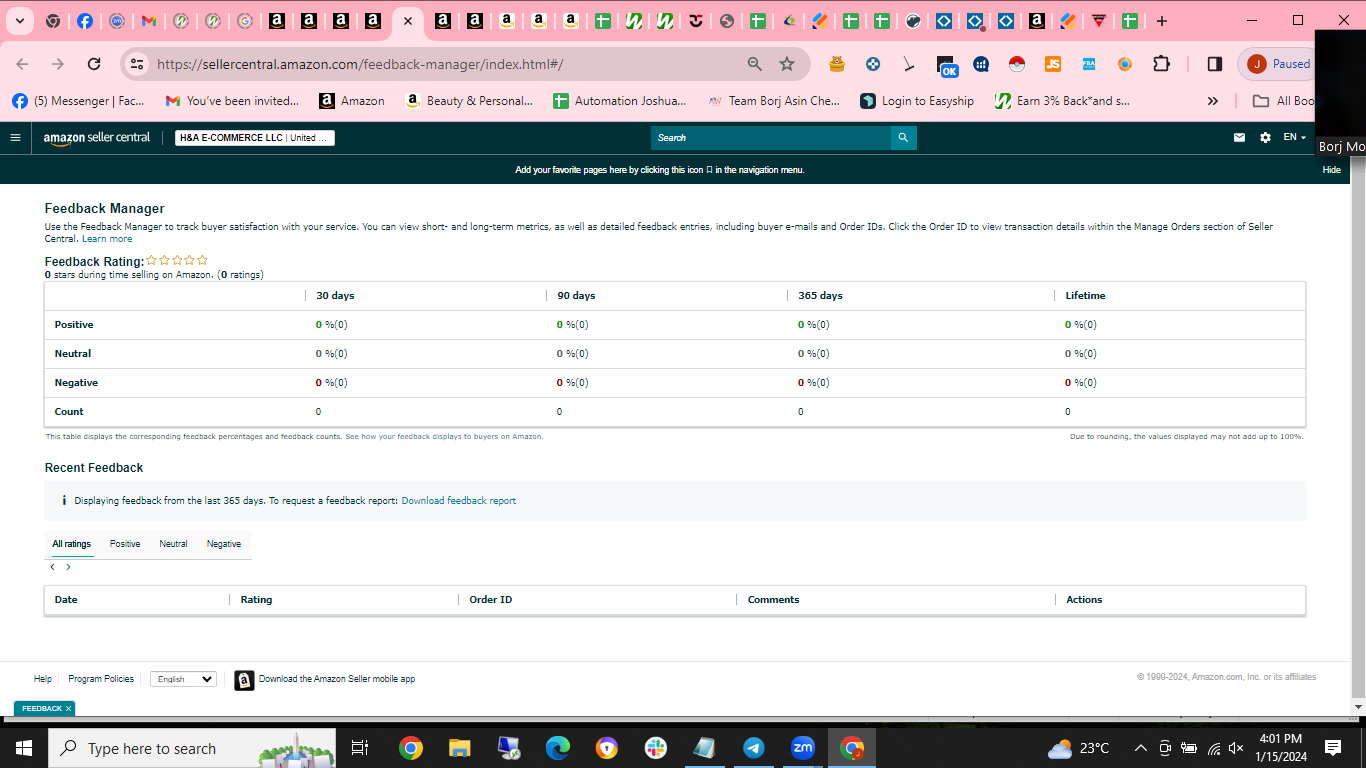Open the zoom magnifier in the address bar

point(755,64)
